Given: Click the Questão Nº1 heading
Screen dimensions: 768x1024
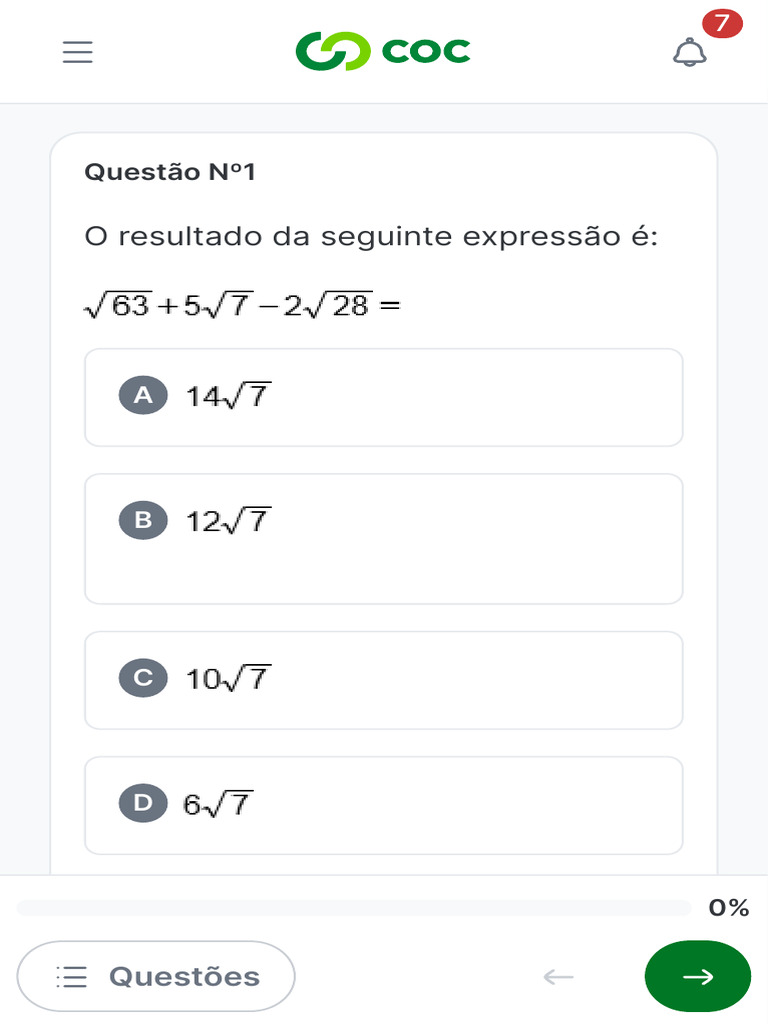Looking at the screenshot, I should click(170, 172).
